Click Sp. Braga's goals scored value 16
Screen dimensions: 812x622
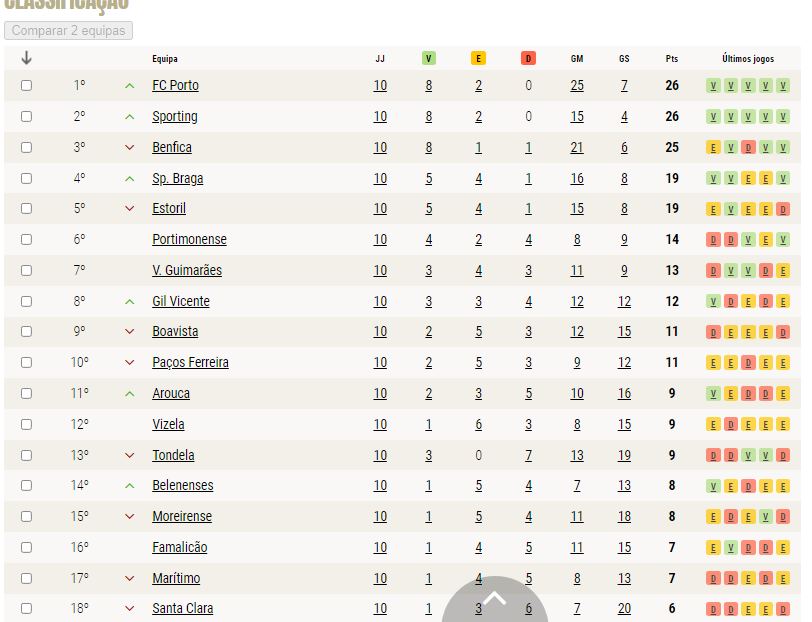point(577,179)
